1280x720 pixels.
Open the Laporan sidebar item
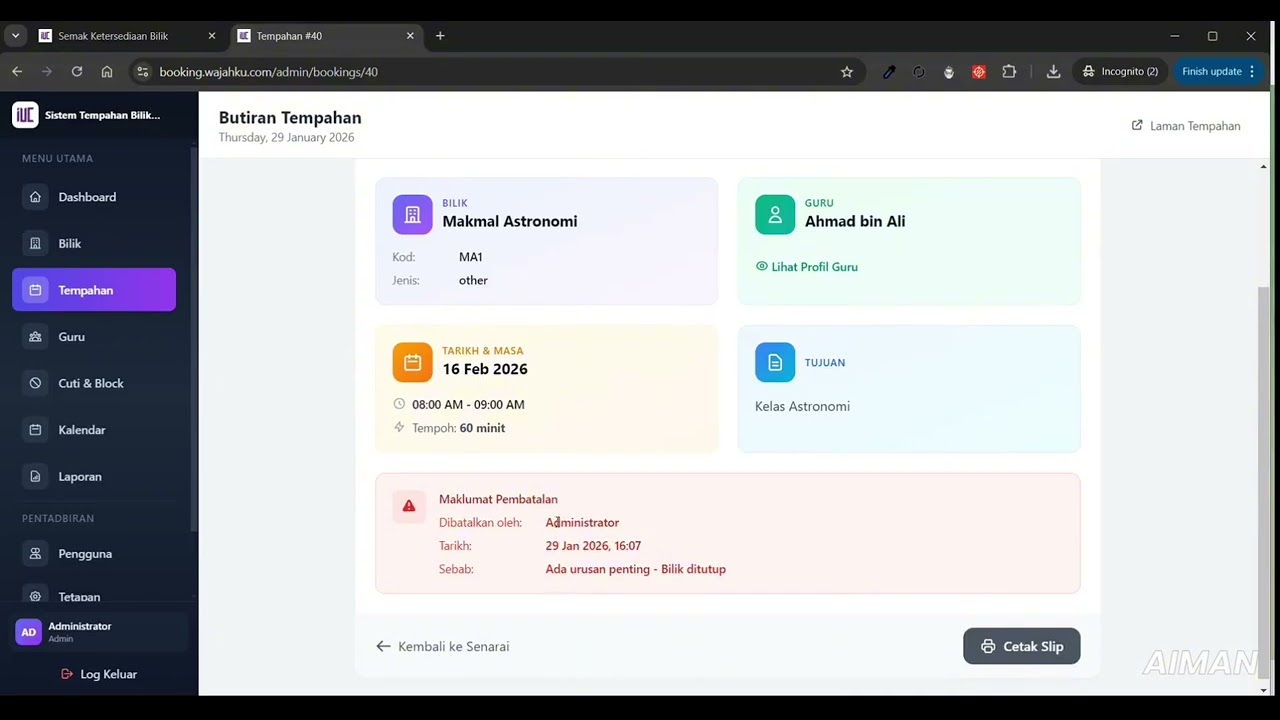coord(94,477)
